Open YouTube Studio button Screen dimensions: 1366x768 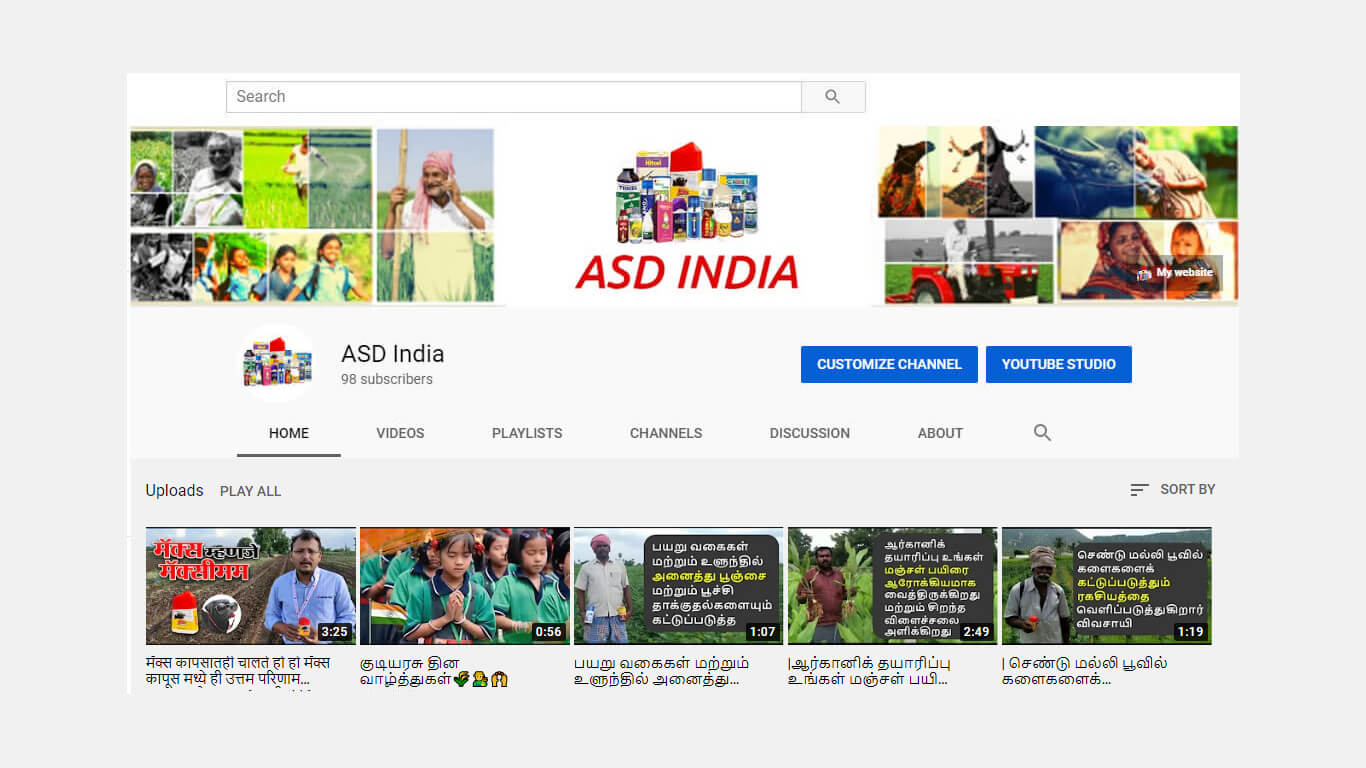click(x=1059, y=364)
